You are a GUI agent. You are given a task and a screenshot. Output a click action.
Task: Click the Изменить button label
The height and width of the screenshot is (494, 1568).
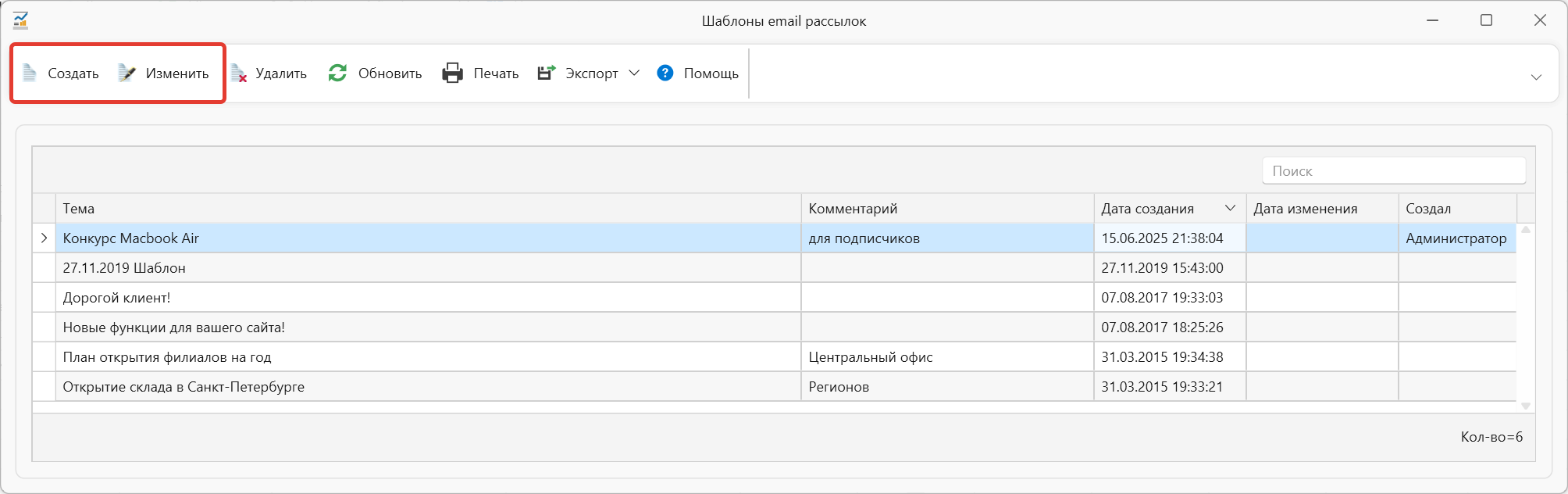click(x=177, y=73)
